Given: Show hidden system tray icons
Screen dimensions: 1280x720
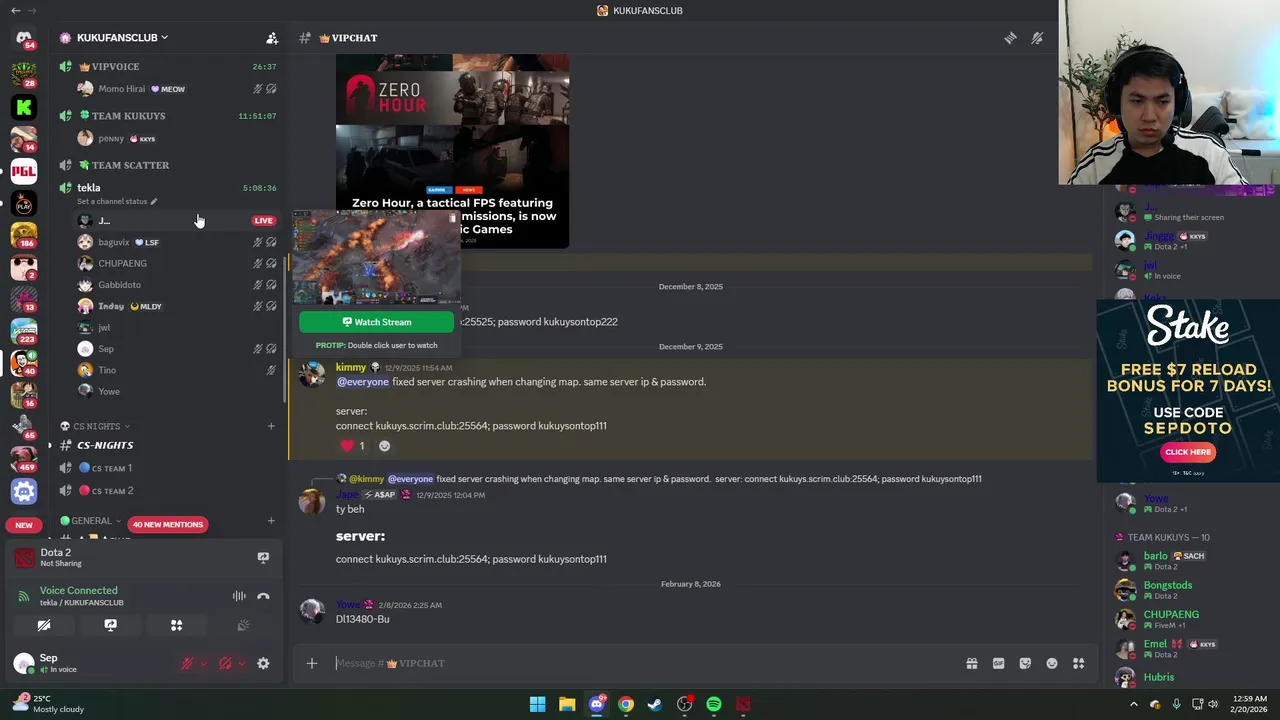Looking at the screenshot, I should [x=1133, y=704].
